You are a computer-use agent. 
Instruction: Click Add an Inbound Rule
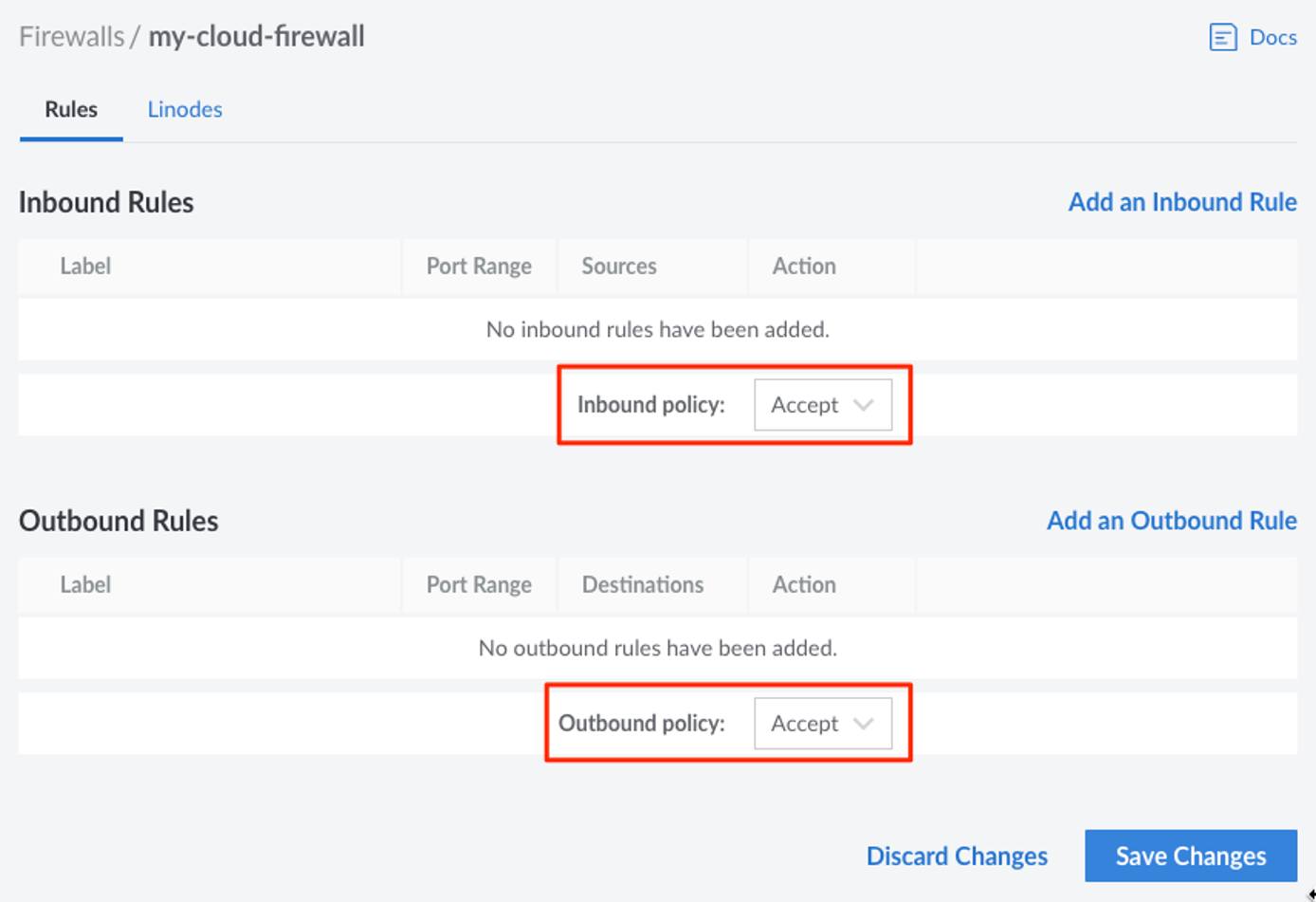[1181, 202]
